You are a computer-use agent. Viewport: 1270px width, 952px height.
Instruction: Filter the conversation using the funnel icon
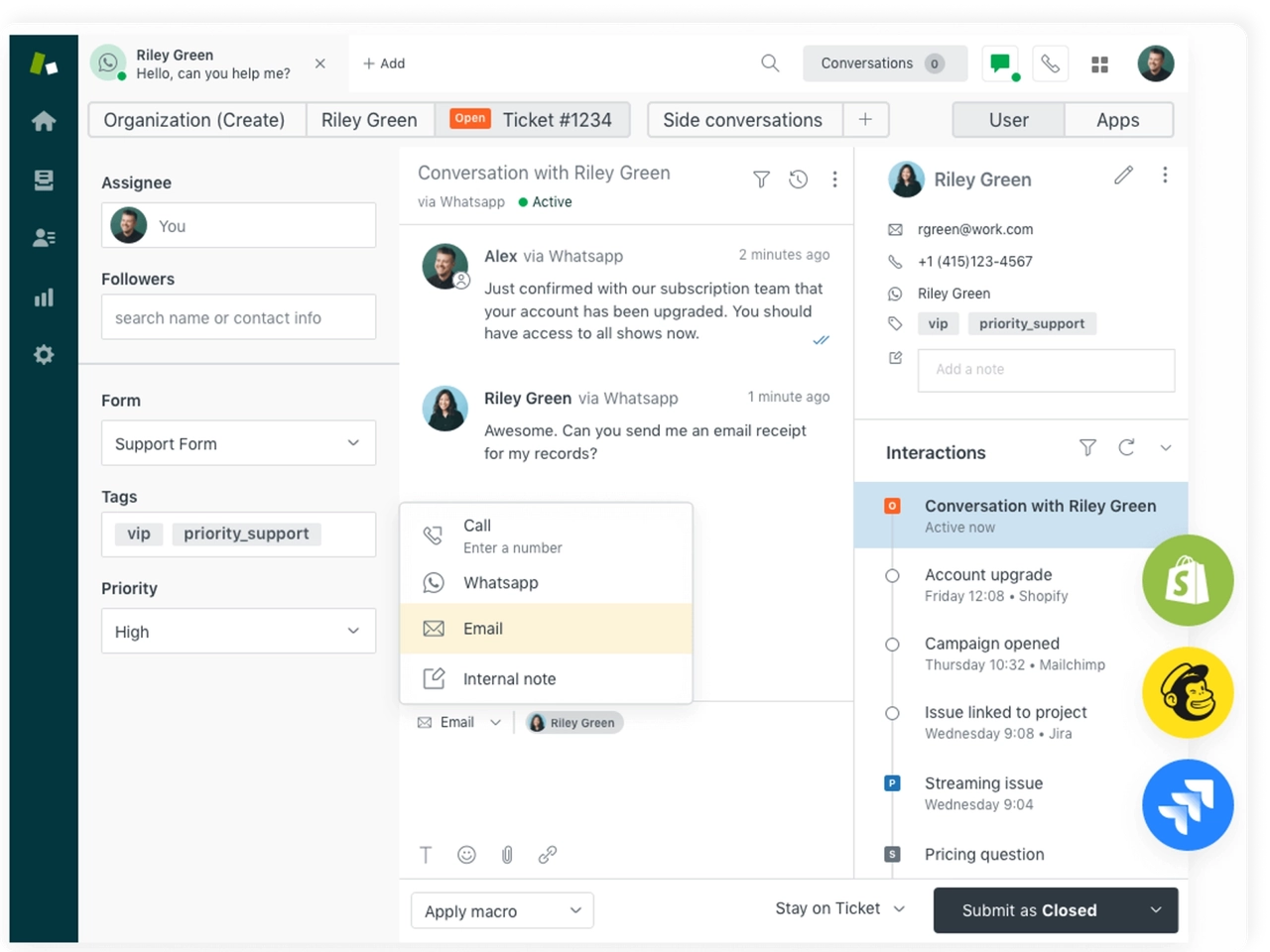click(761, 179)
